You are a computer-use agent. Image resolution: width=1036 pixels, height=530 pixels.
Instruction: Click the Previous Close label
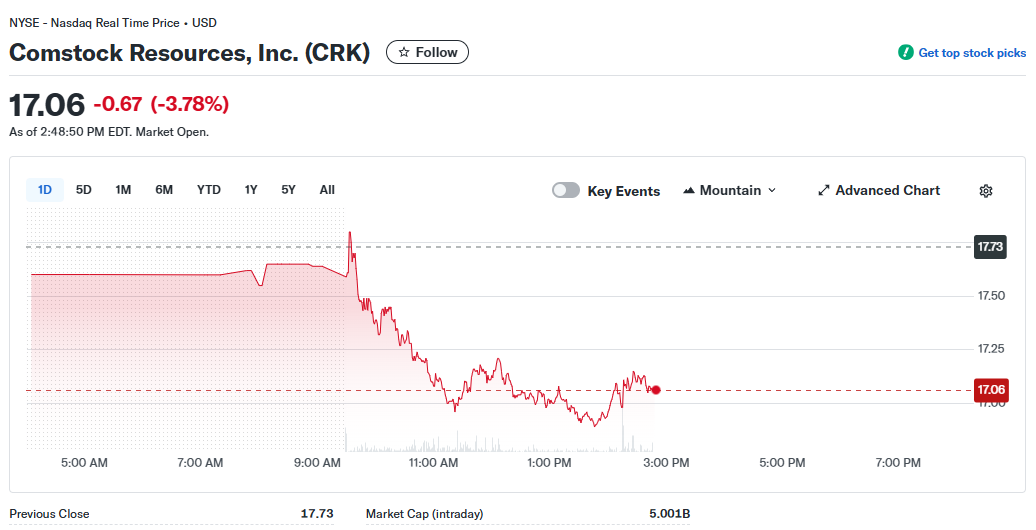(x=49, y=513)
